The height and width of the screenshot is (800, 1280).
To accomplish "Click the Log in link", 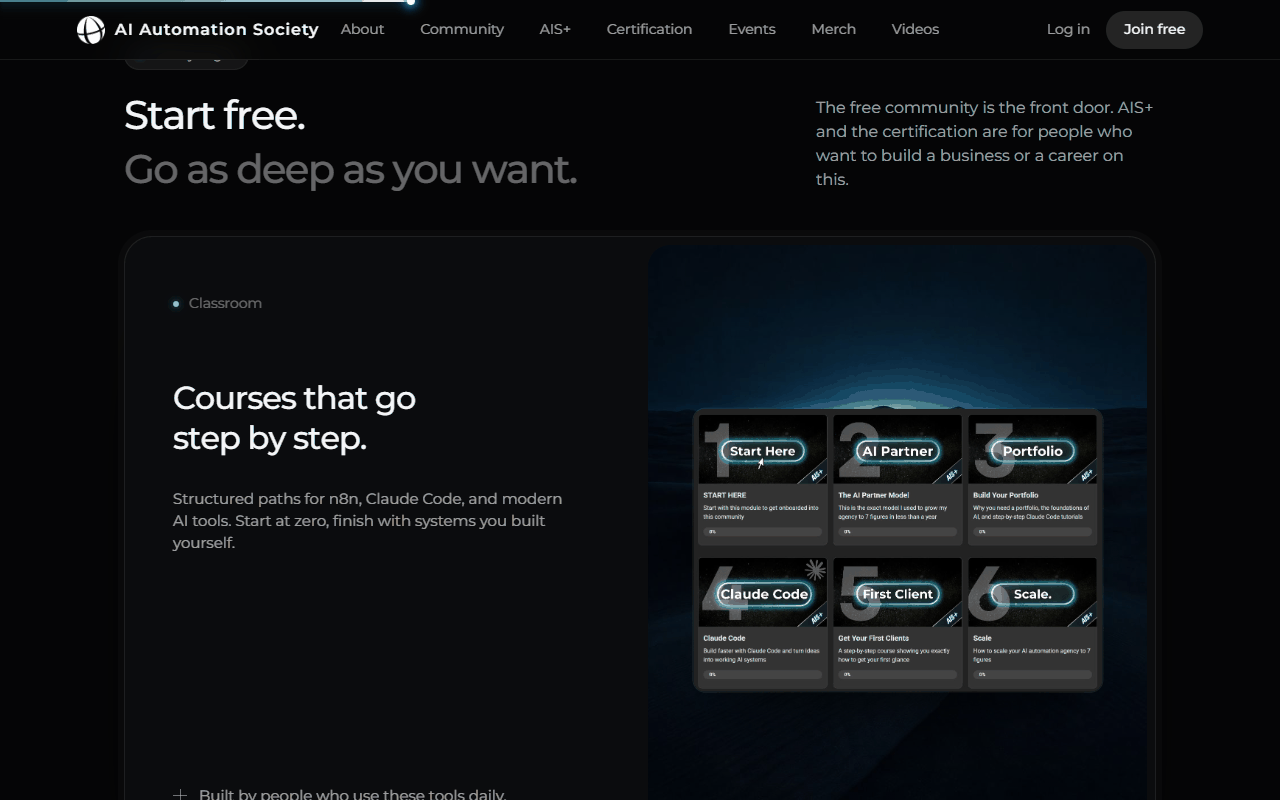I will (1068, 29).
